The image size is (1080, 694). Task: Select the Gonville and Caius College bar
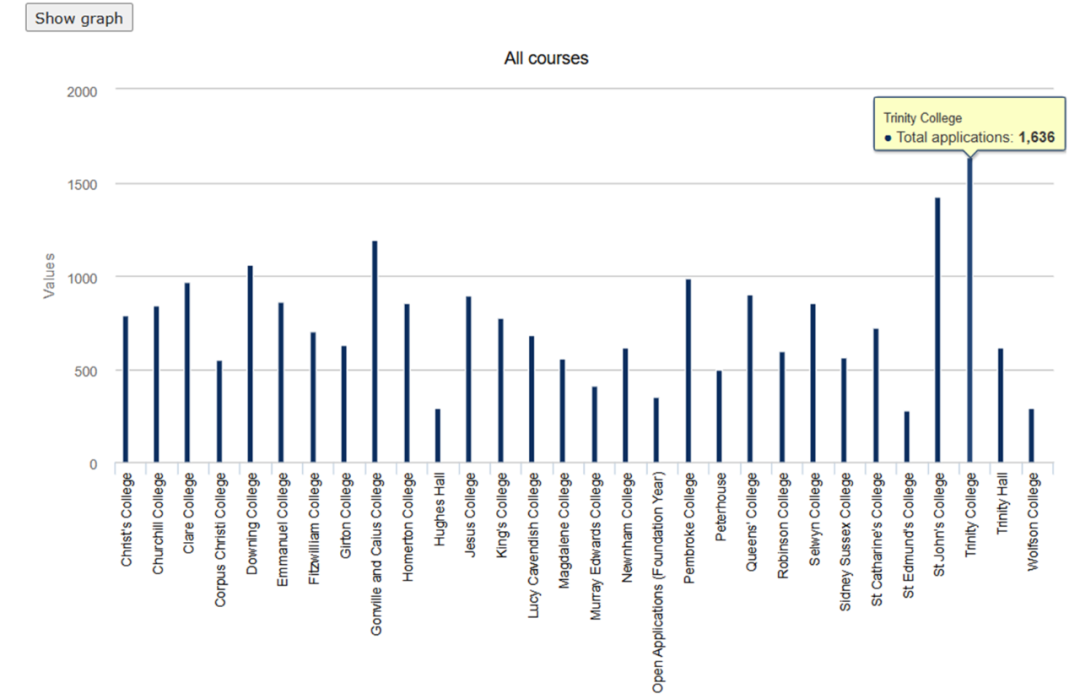[375, 352]
